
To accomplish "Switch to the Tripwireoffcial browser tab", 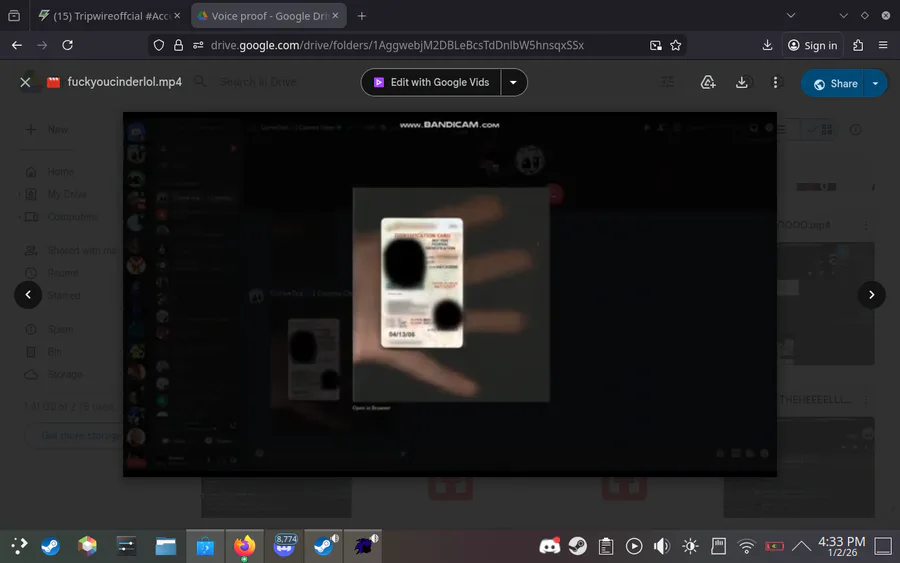I will [x=107, y=16].
